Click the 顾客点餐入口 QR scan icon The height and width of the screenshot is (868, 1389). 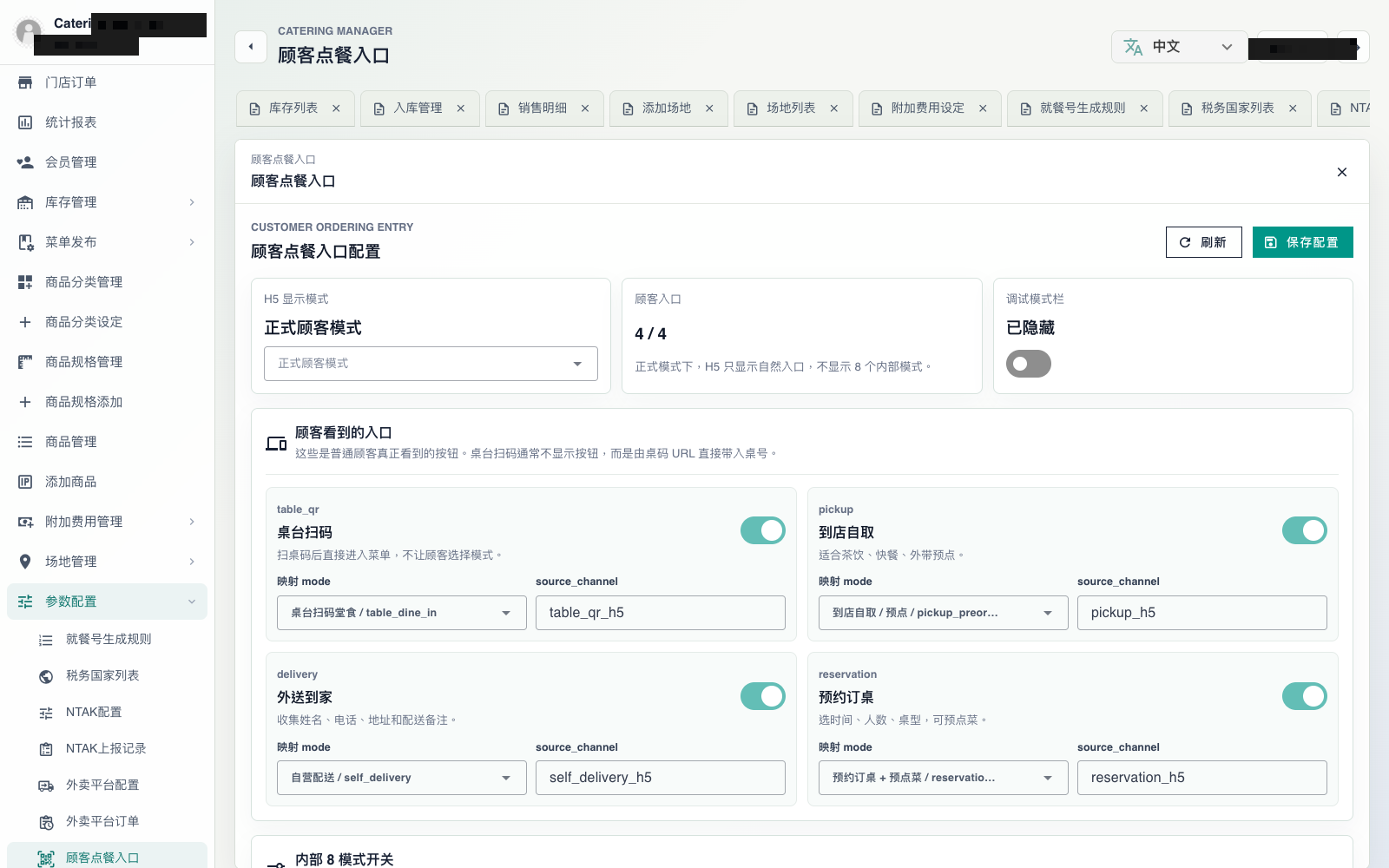[46, 858]
